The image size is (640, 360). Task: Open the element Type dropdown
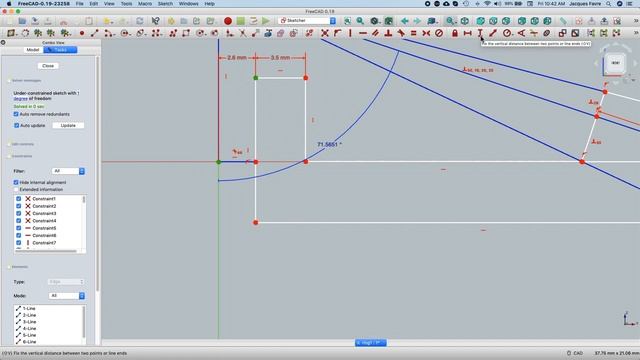[x=66, y=282]
